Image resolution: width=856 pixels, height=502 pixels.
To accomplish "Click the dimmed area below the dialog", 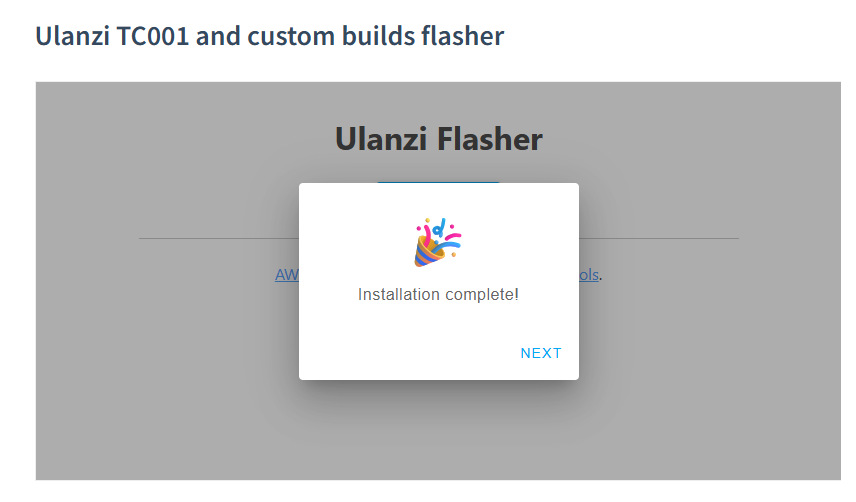I will coord(438,431).
